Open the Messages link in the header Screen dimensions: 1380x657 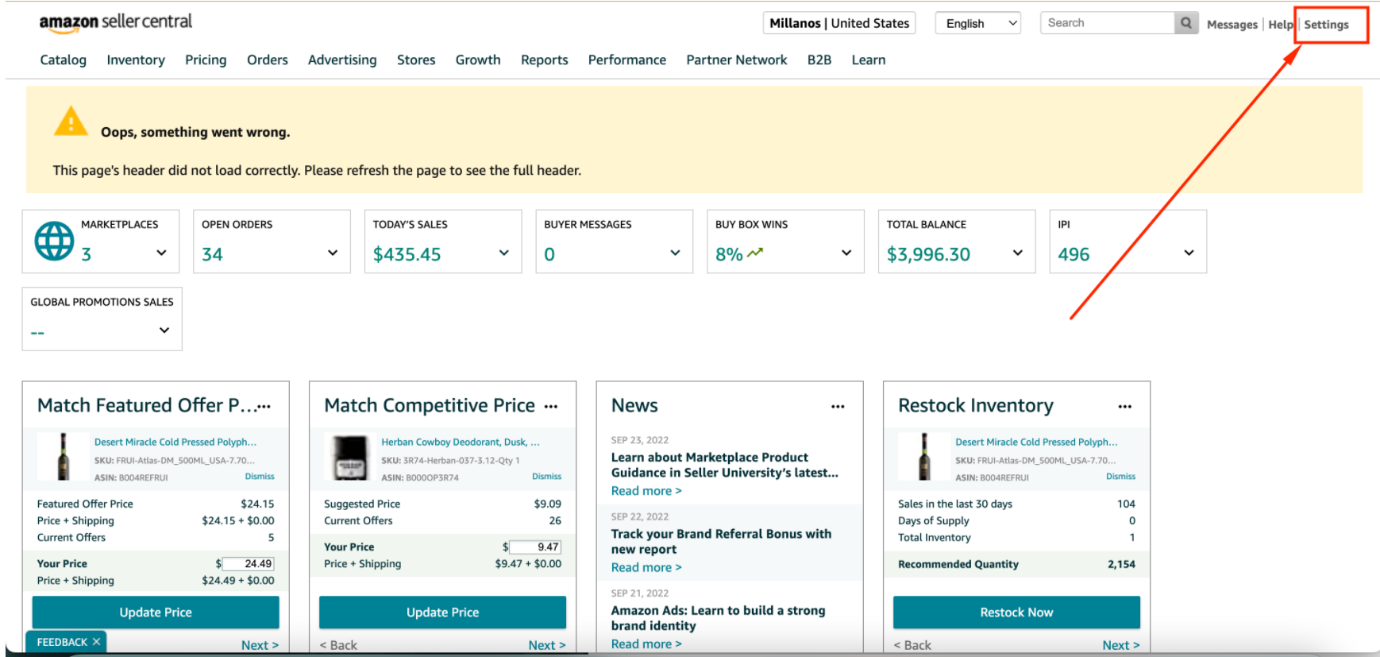point(1232,24)
